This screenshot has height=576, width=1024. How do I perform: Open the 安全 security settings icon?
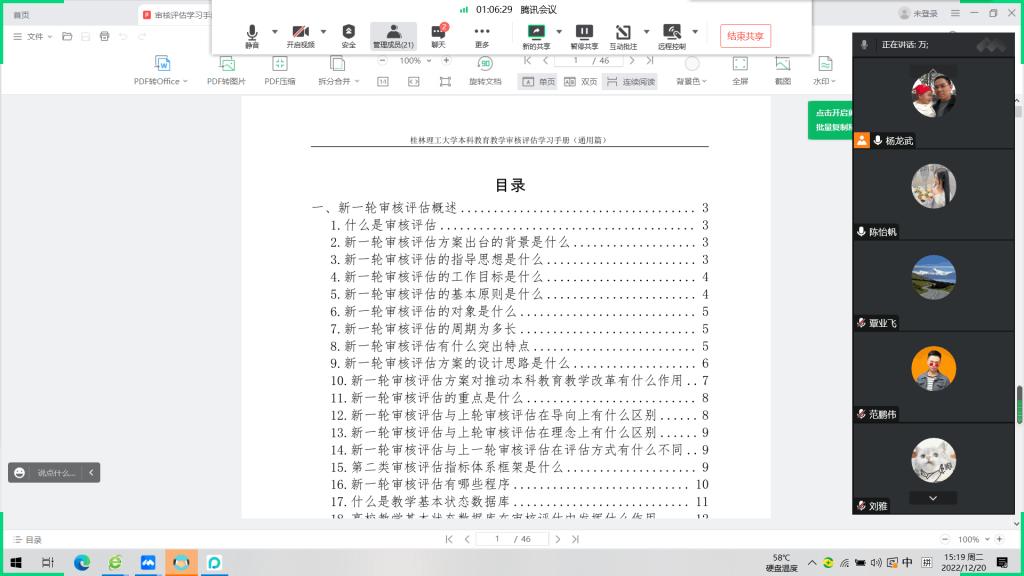click(348, 35)
